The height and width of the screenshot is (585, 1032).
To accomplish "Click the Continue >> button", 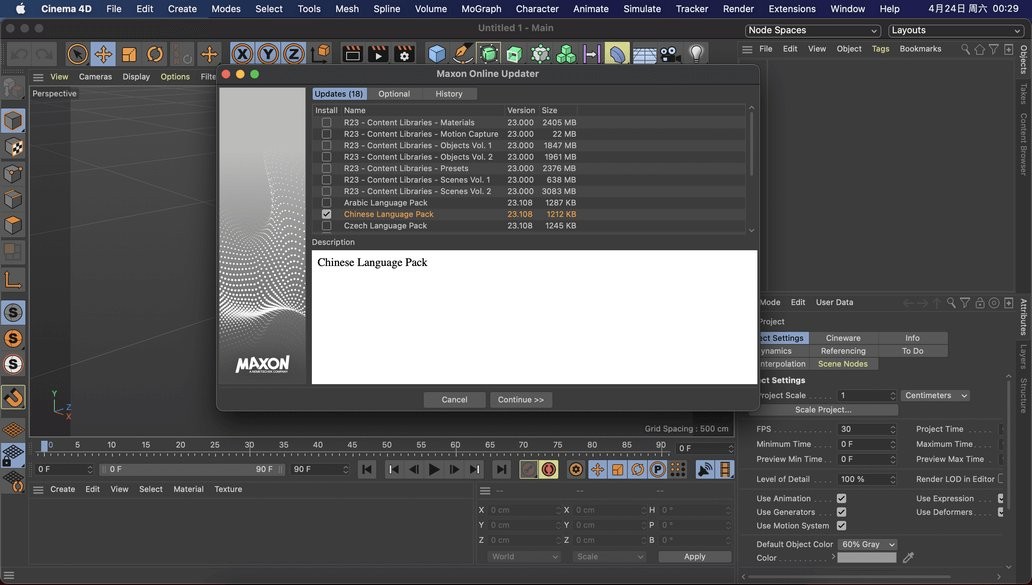I will pos(521,400).
